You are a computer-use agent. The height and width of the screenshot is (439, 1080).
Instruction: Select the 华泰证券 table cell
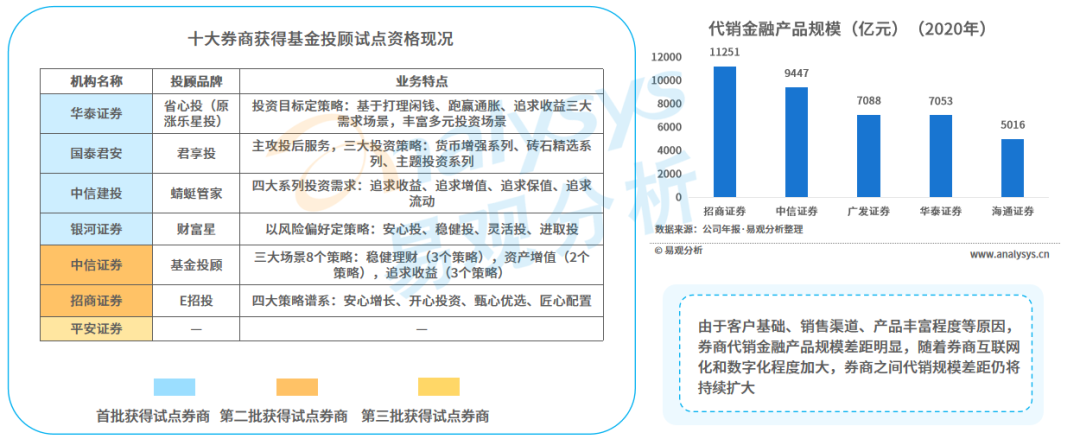tap(96, 114)
